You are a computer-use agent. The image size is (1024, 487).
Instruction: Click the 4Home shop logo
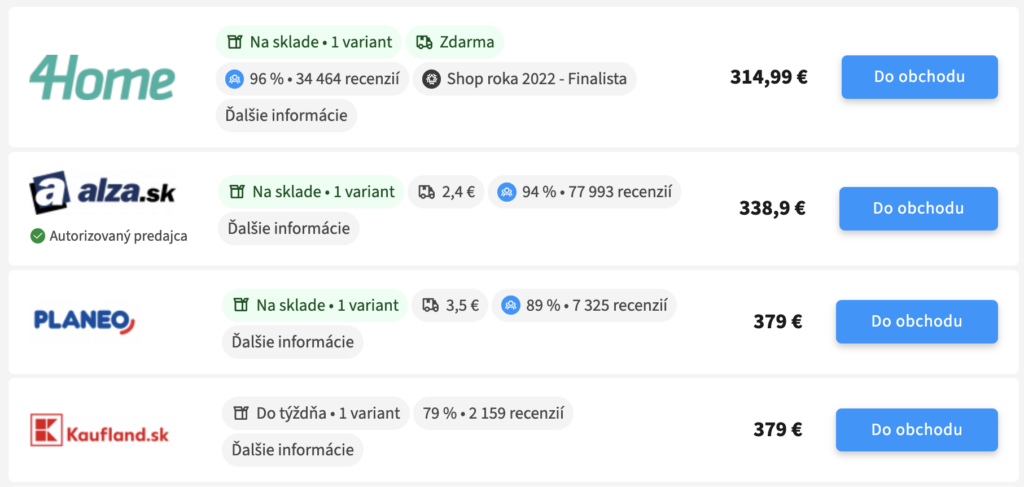coord(103,78)
